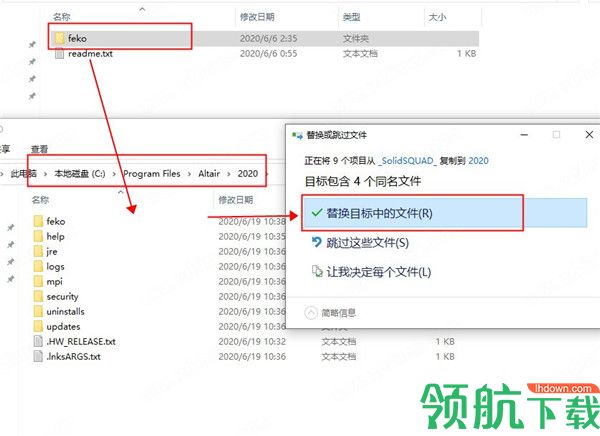
Task: Open the security folder icon
Action: [38, 297]
